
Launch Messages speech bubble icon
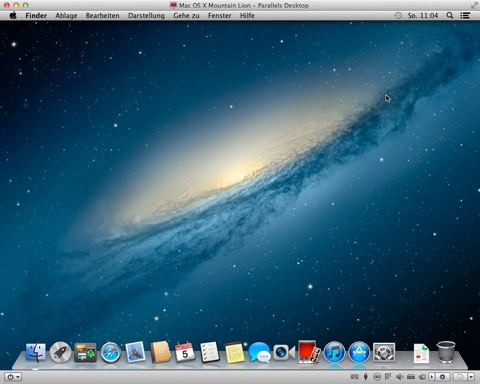click(259, 353)
